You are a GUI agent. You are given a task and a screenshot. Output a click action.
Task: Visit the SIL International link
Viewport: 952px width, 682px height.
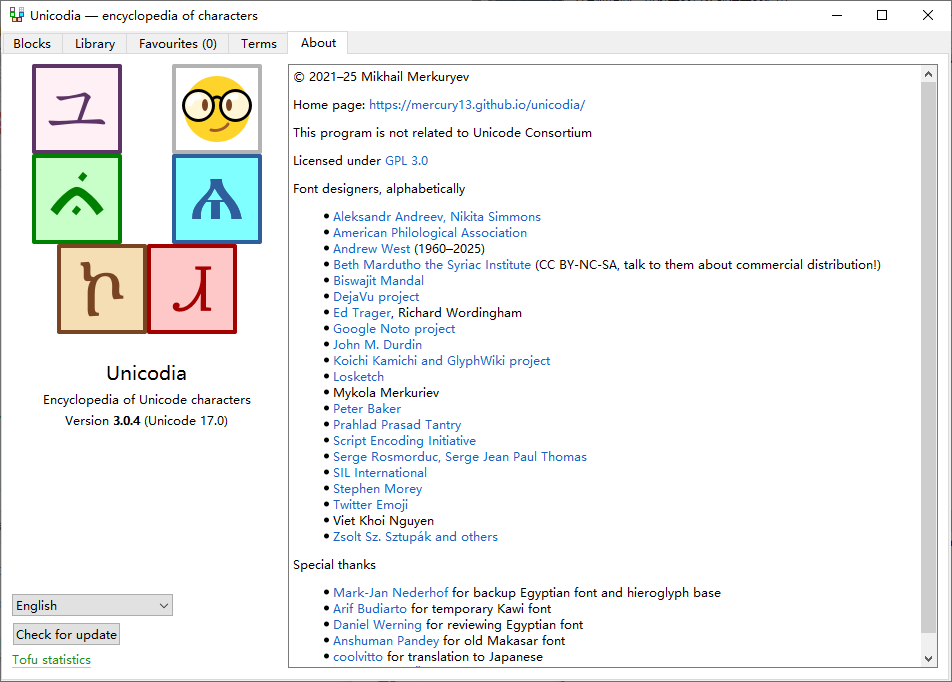380,473
